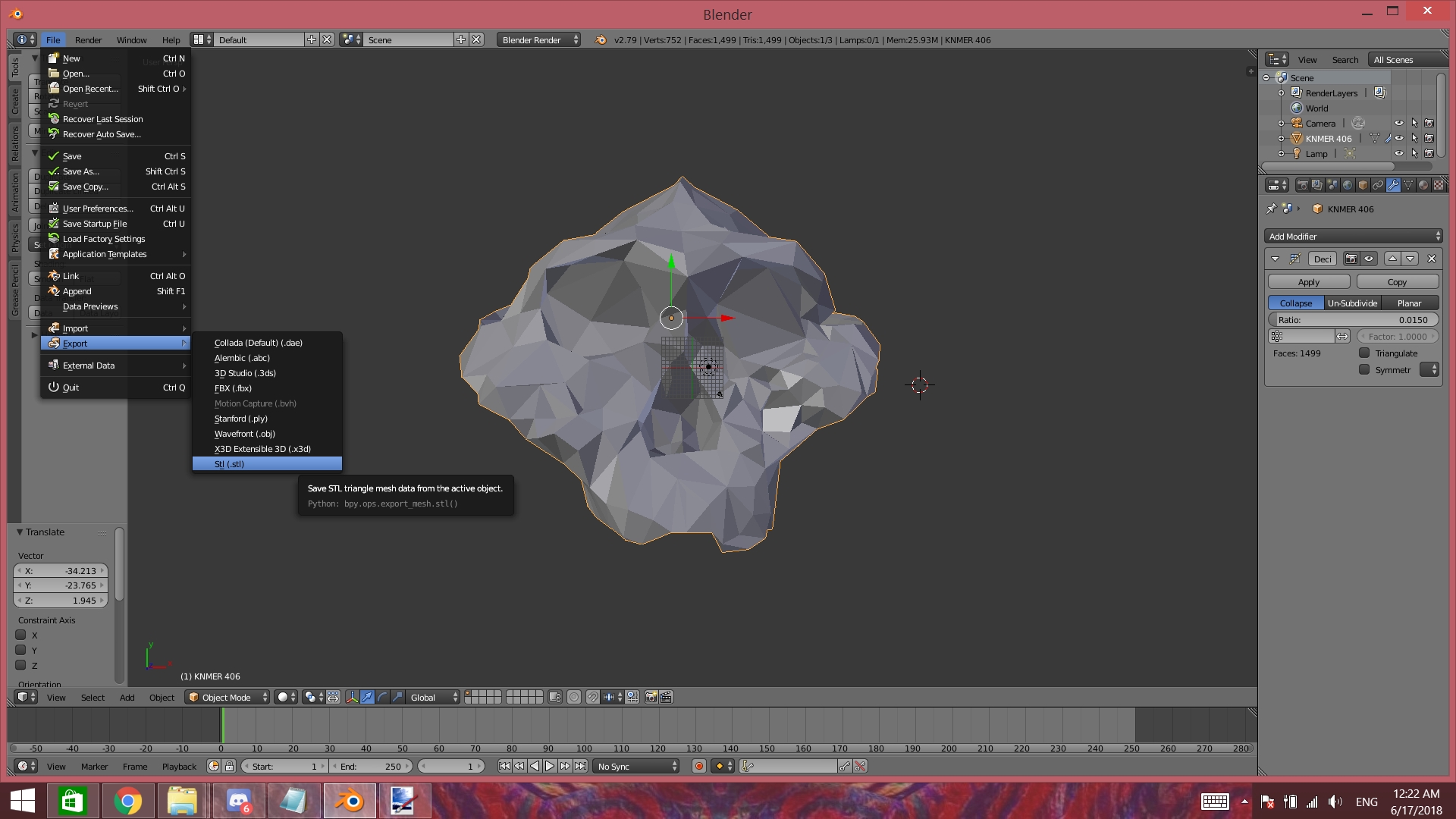
Task: Open the Object properties tab cube icon
Action: coord(1363,185)
